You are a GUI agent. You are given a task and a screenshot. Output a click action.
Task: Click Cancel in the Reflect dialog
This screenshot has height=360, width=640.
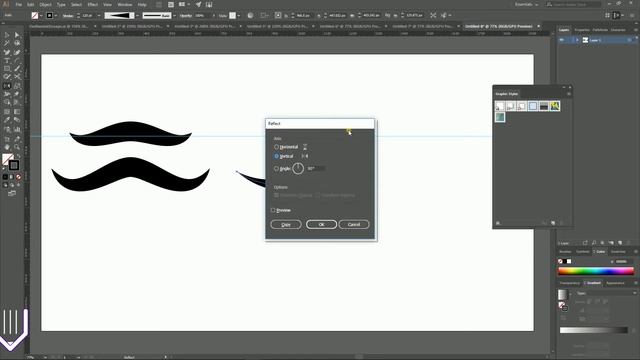(354, 224)
